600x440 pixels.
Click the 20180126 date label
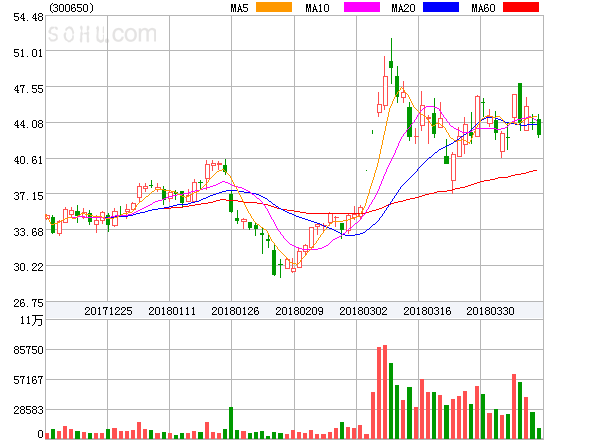point(235,311)
